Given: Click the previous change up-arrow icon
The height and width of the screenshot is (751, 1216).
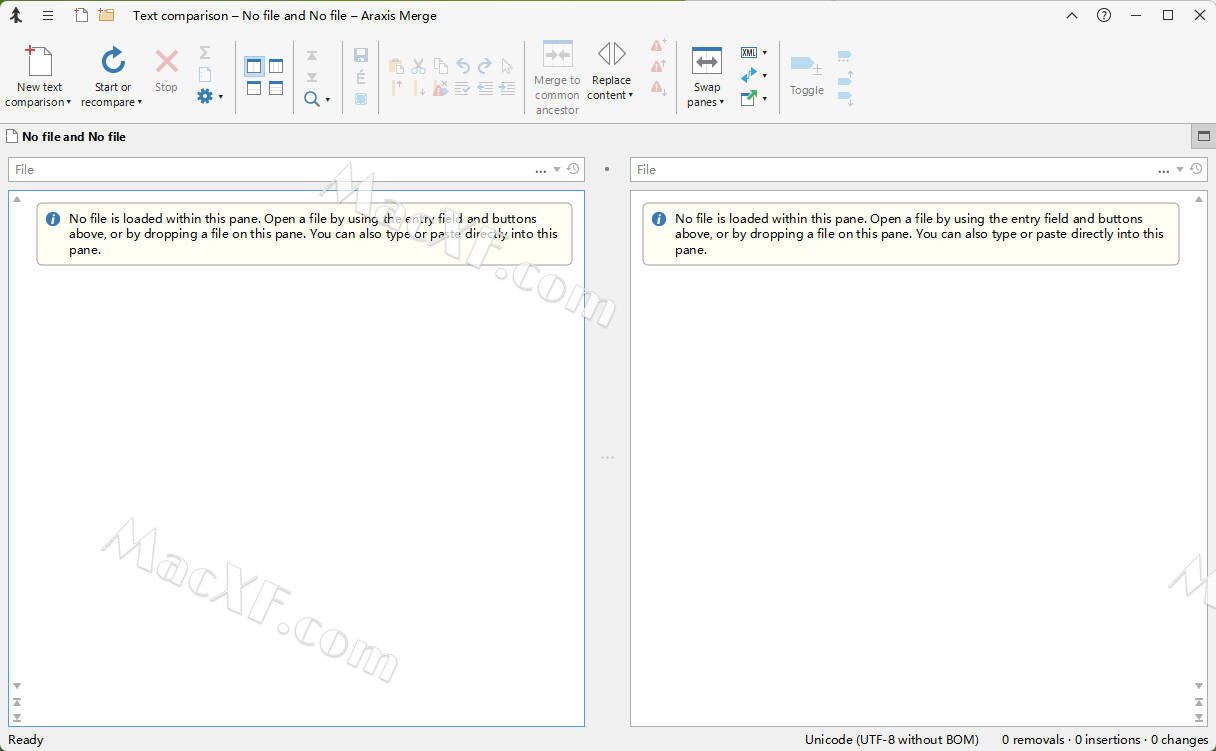Looking at the screenshot, I should pyautogui.click(x=312, y=57).
